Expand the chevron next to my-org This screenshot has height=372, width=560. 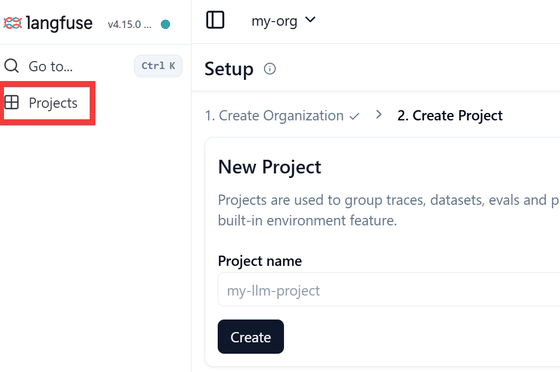point(310,20)
